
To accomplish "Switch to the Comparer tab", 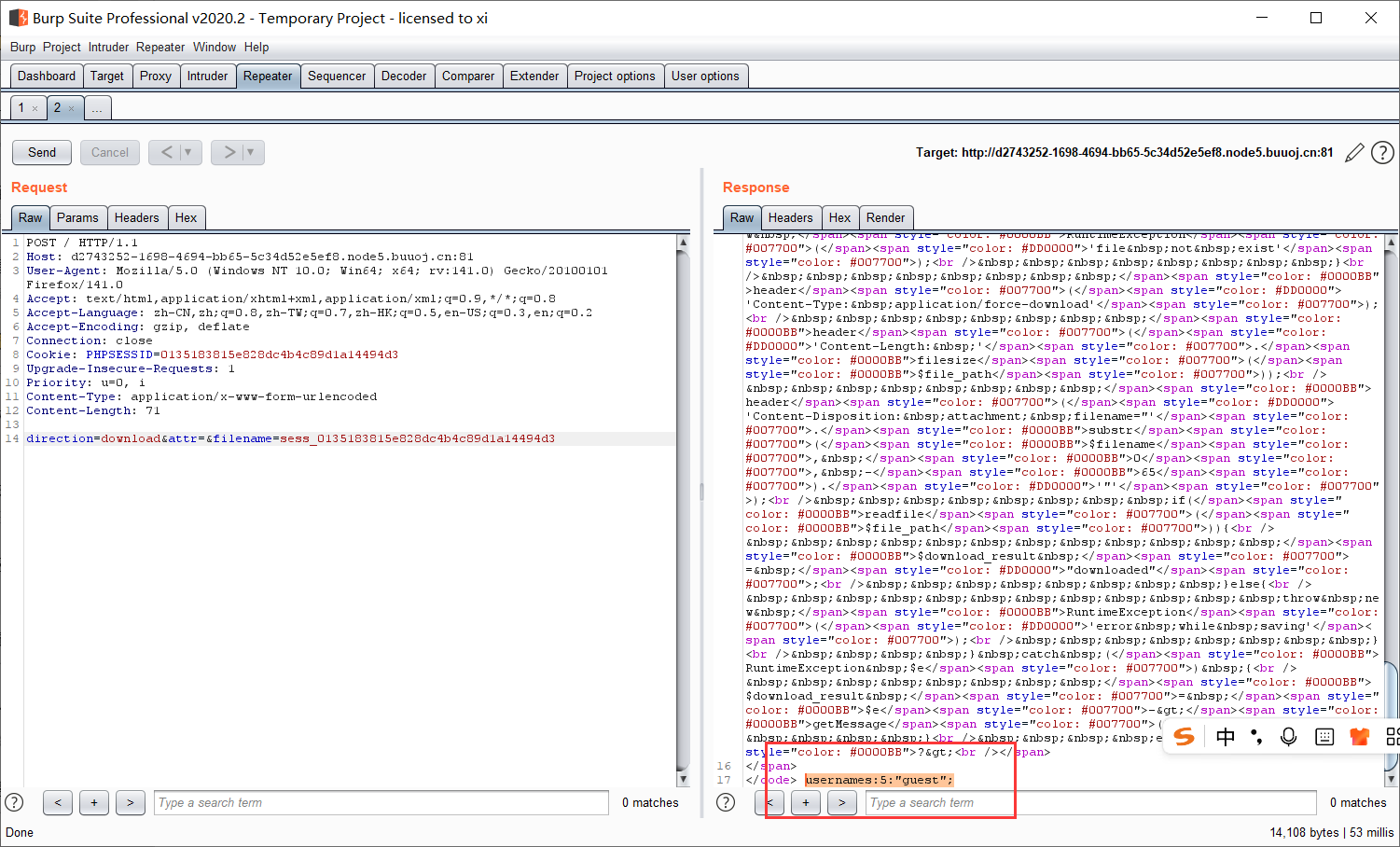I will (x=468, y=76).
